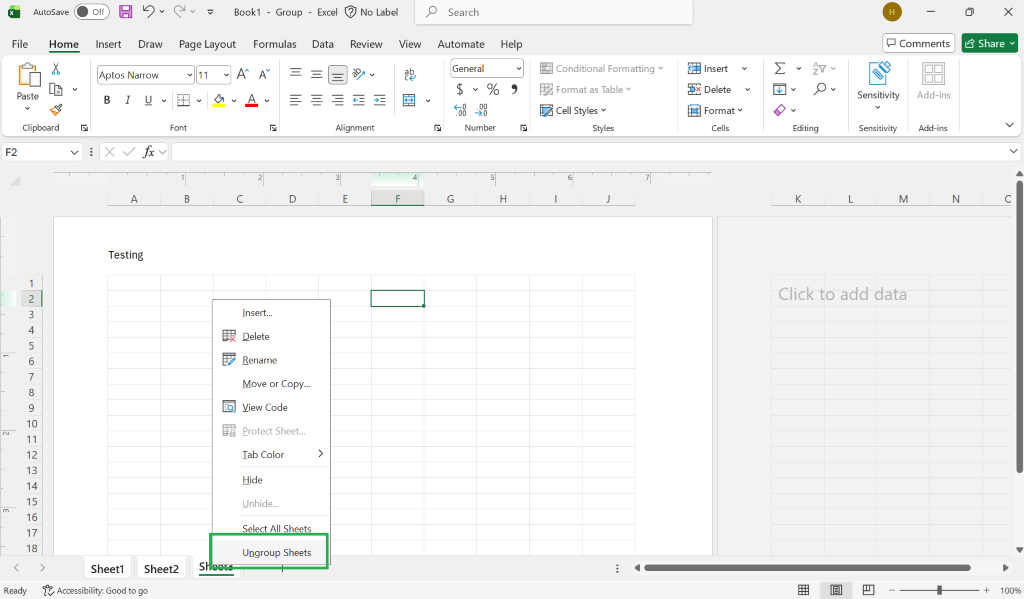Click the Center align icon
Screen dimensions: 1024x599
pyautogui.click(x=317, y=100)
